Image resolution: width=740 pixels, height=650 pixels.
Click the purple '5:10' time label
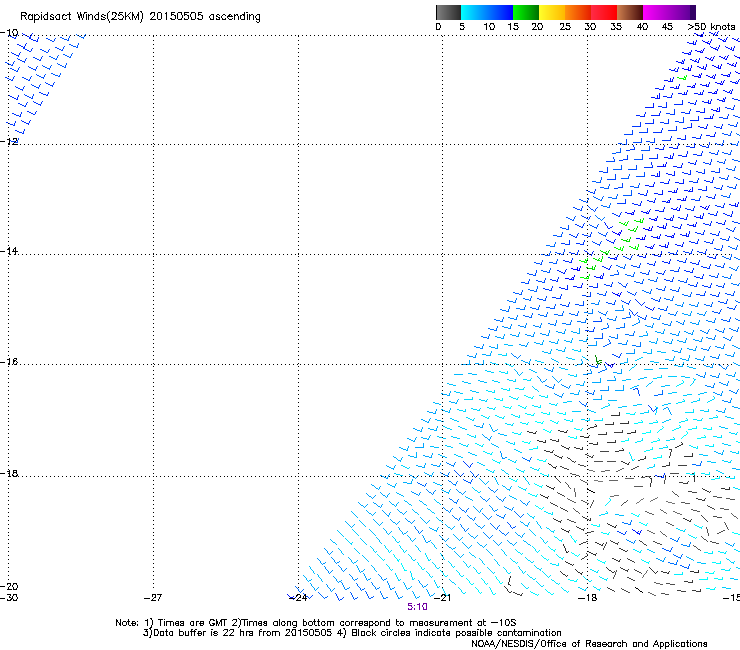coord(417,607)
